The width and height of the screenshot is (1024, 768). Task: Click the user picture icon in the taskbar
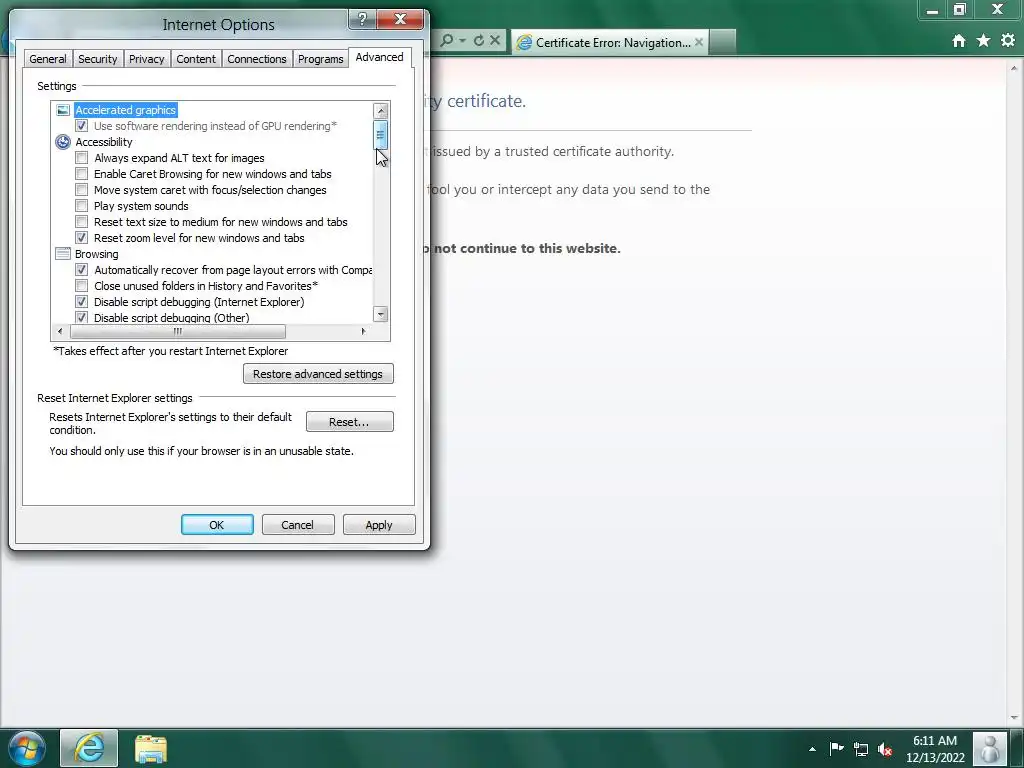click(x=989, y=749)
